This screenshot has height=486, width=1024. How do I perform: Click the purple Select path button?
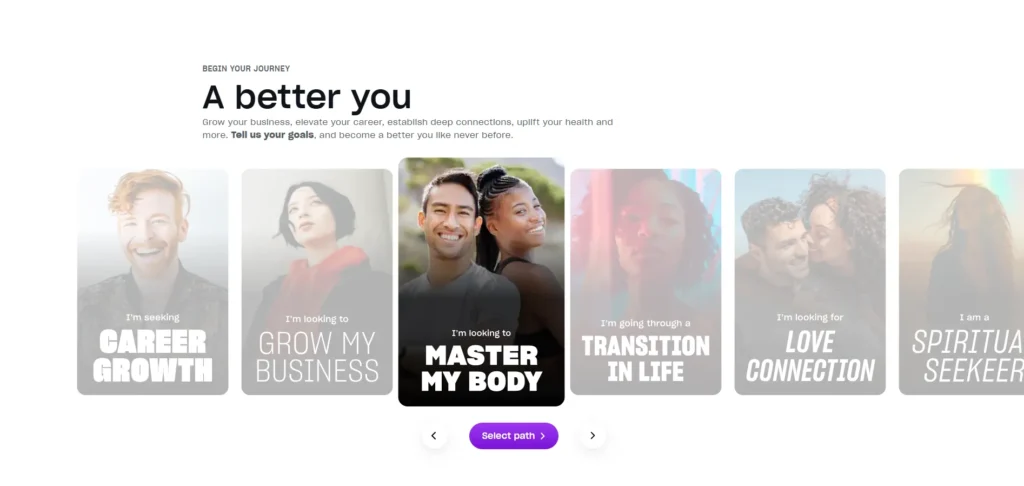click(x=513, y=436)
